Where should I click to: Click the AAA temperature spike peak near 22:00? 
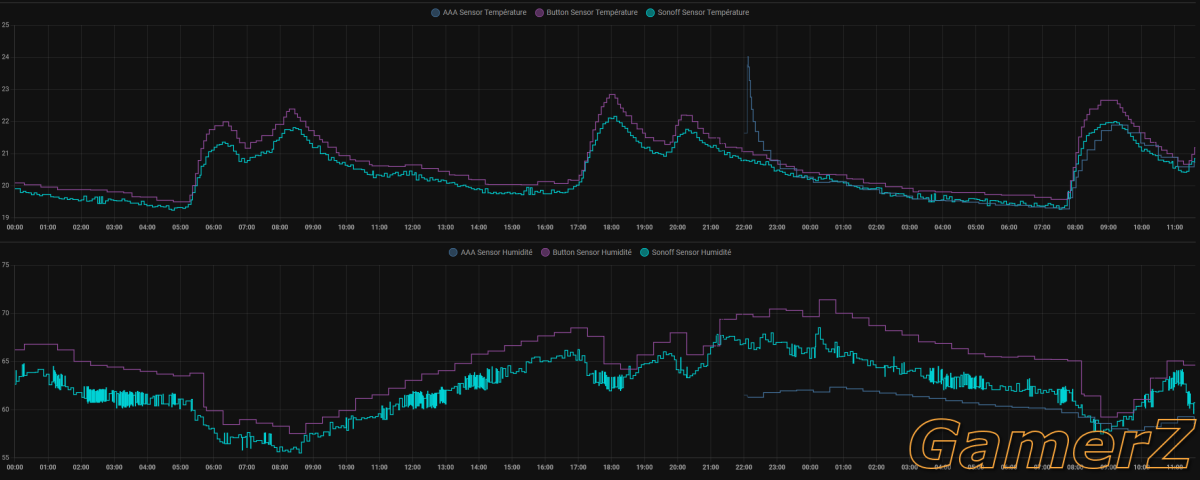(x=747, y=58)
